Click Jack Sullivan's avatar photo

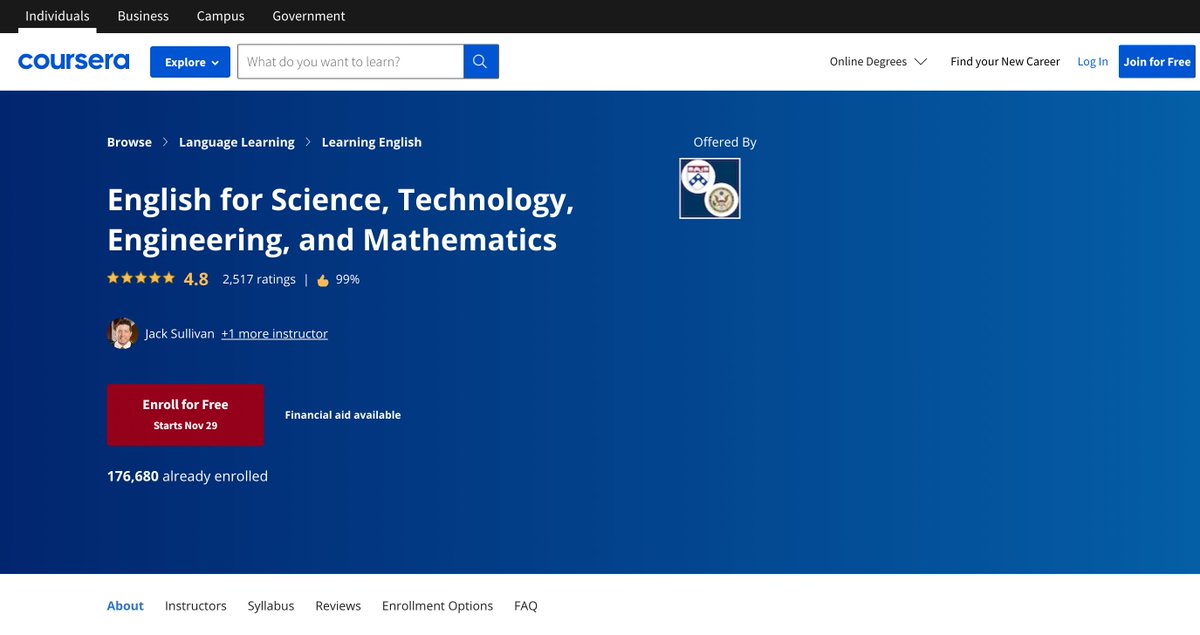coord(122,333)
